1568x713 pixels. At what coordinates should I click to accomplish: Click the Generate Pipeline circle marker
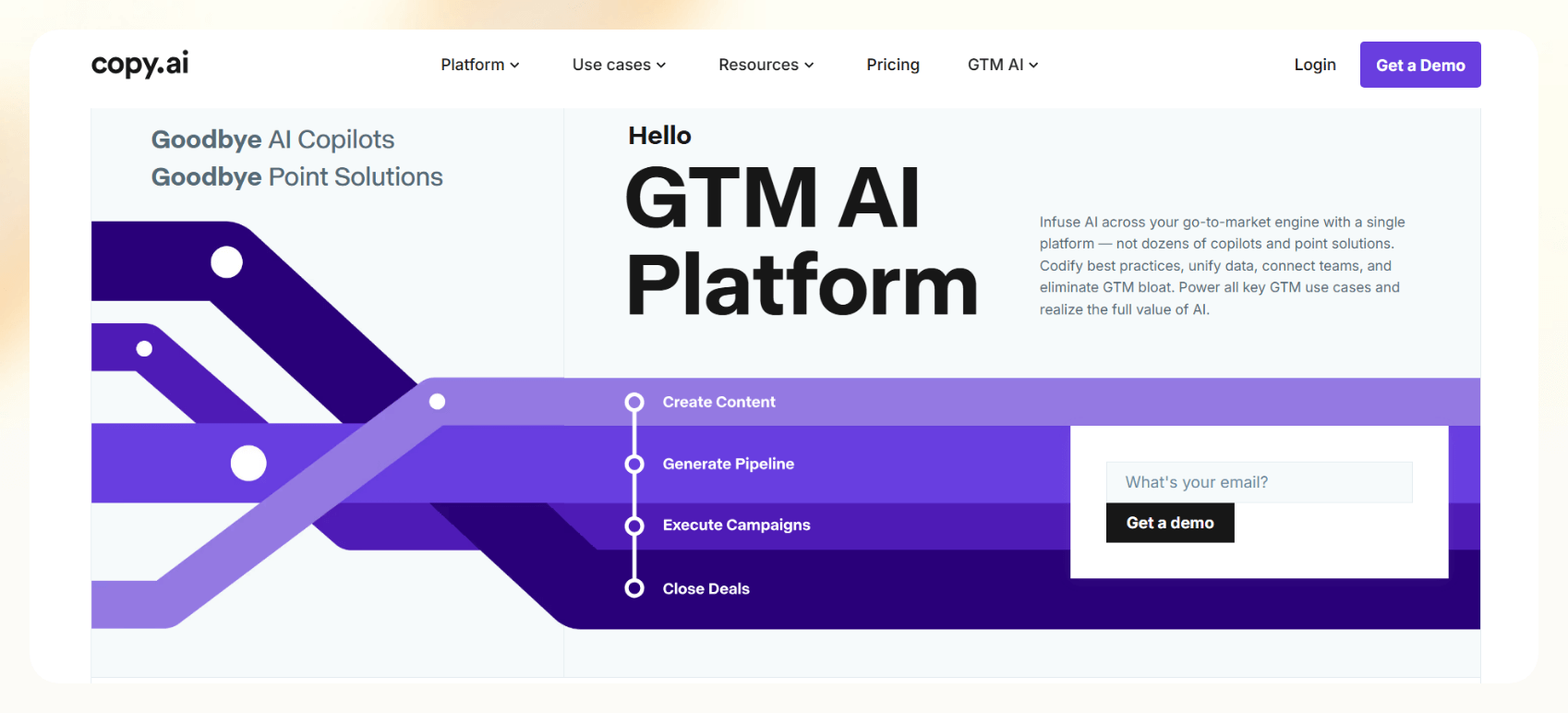(x=634, y=464)
